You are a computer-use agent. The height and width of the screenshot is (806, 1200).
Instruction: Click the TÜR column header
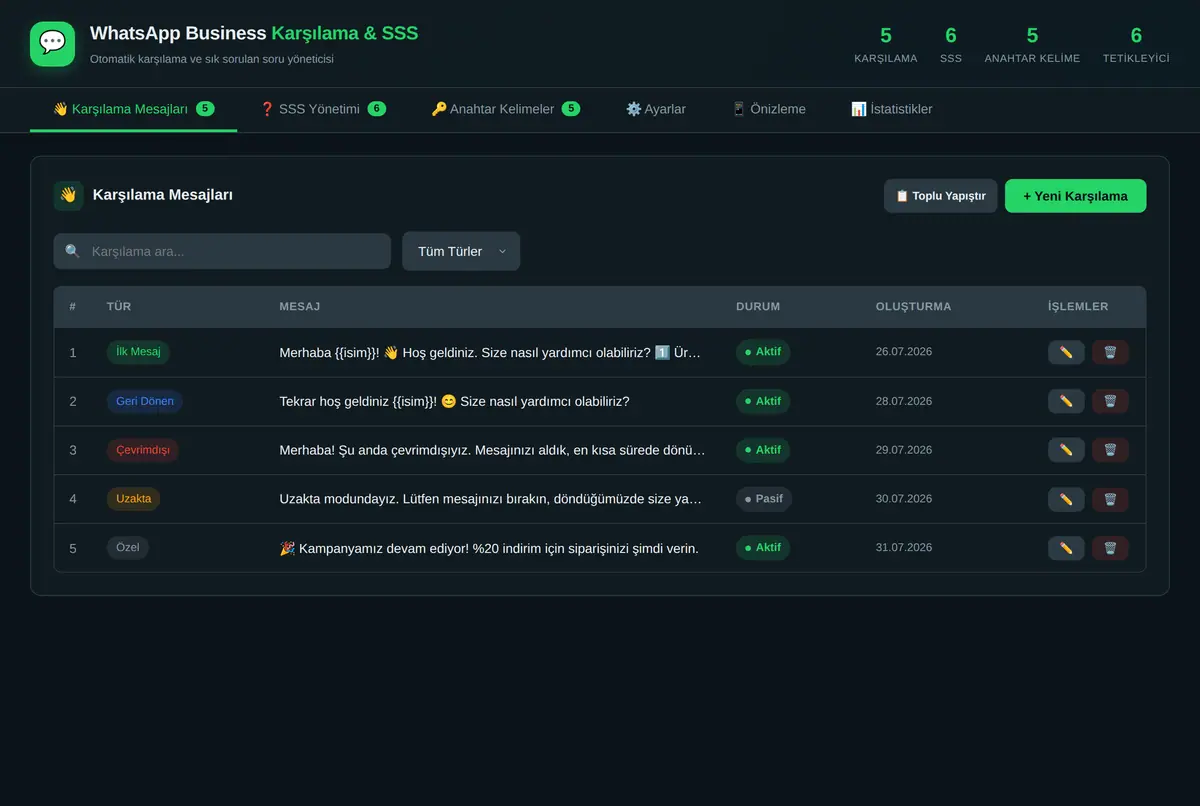[119, 307]
